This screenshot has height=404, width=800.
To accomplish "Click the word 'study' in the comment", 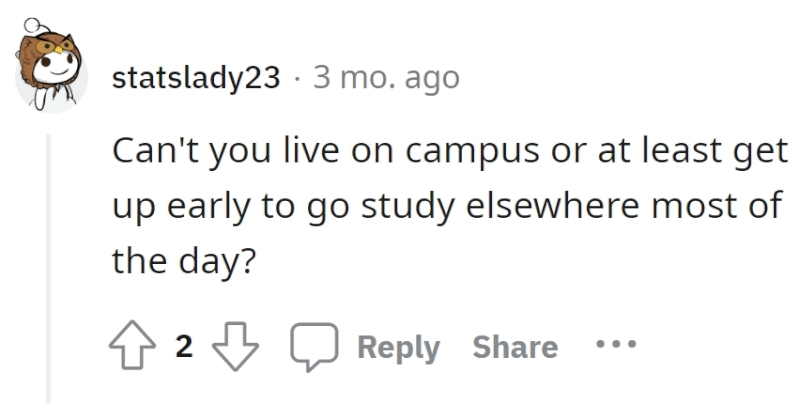I will pyautogui.click(x=407, y=207).
